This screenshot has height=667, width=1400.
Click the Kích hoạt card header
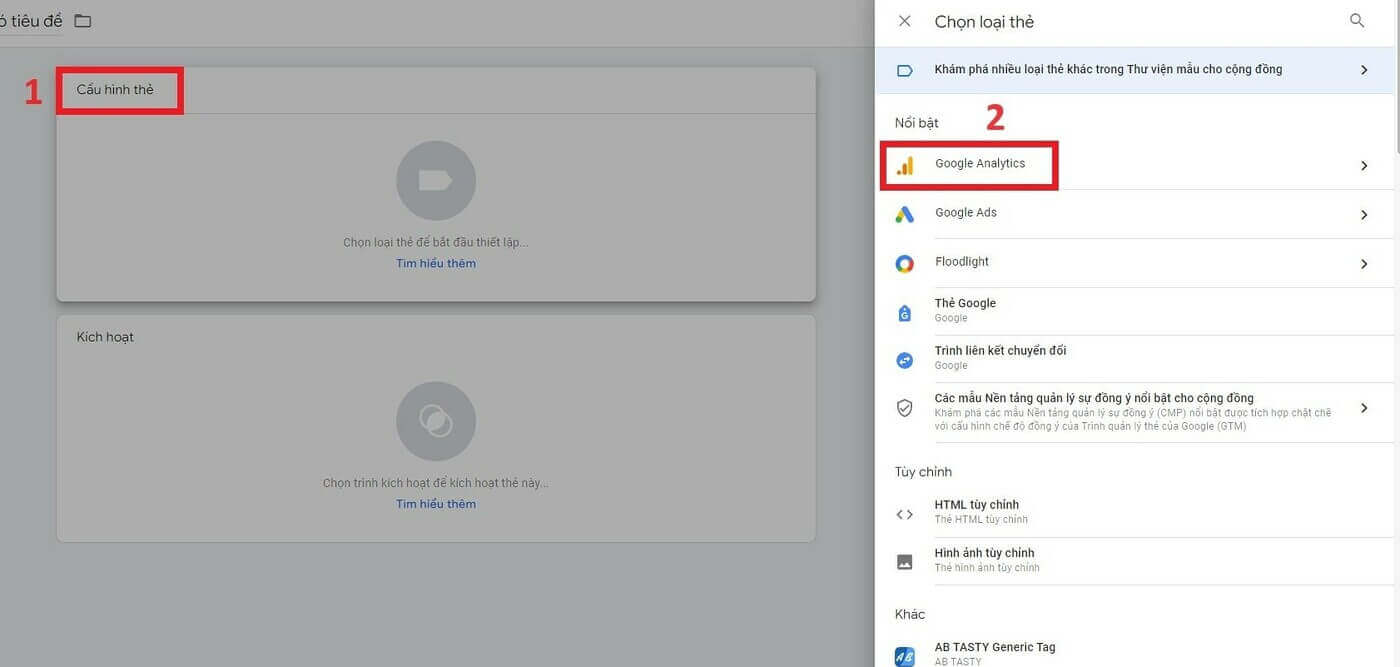436,337
